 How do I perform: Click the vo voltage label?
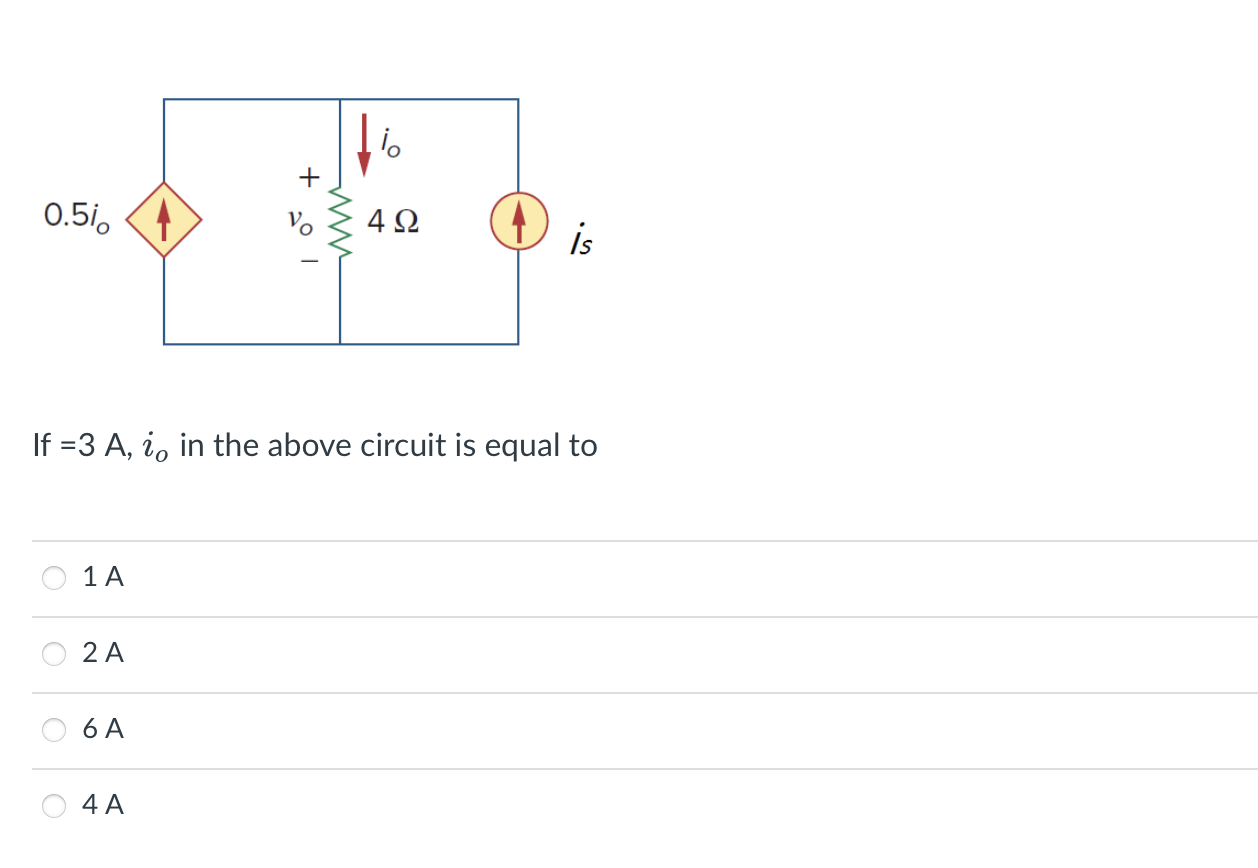pos(300,222)
